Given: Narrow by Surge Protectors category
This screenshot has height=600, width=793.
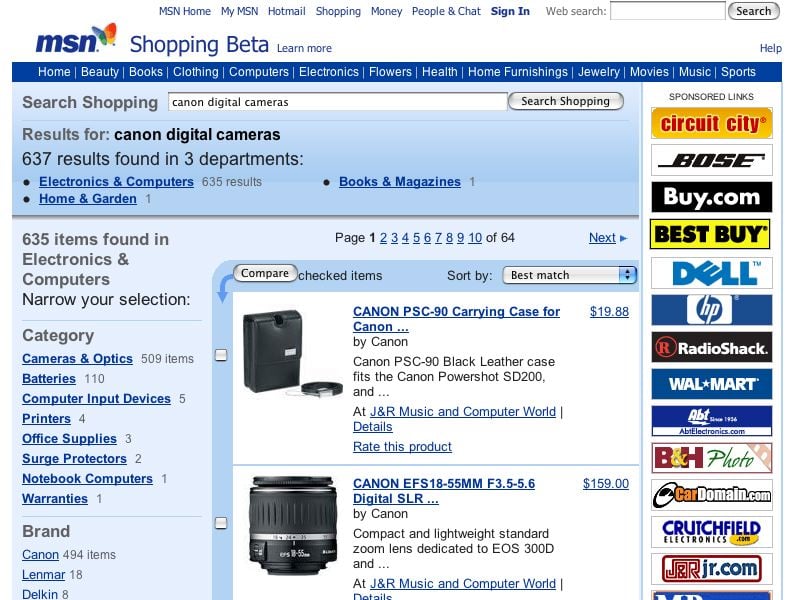Looking at the screenshot, I should point(74,459).
